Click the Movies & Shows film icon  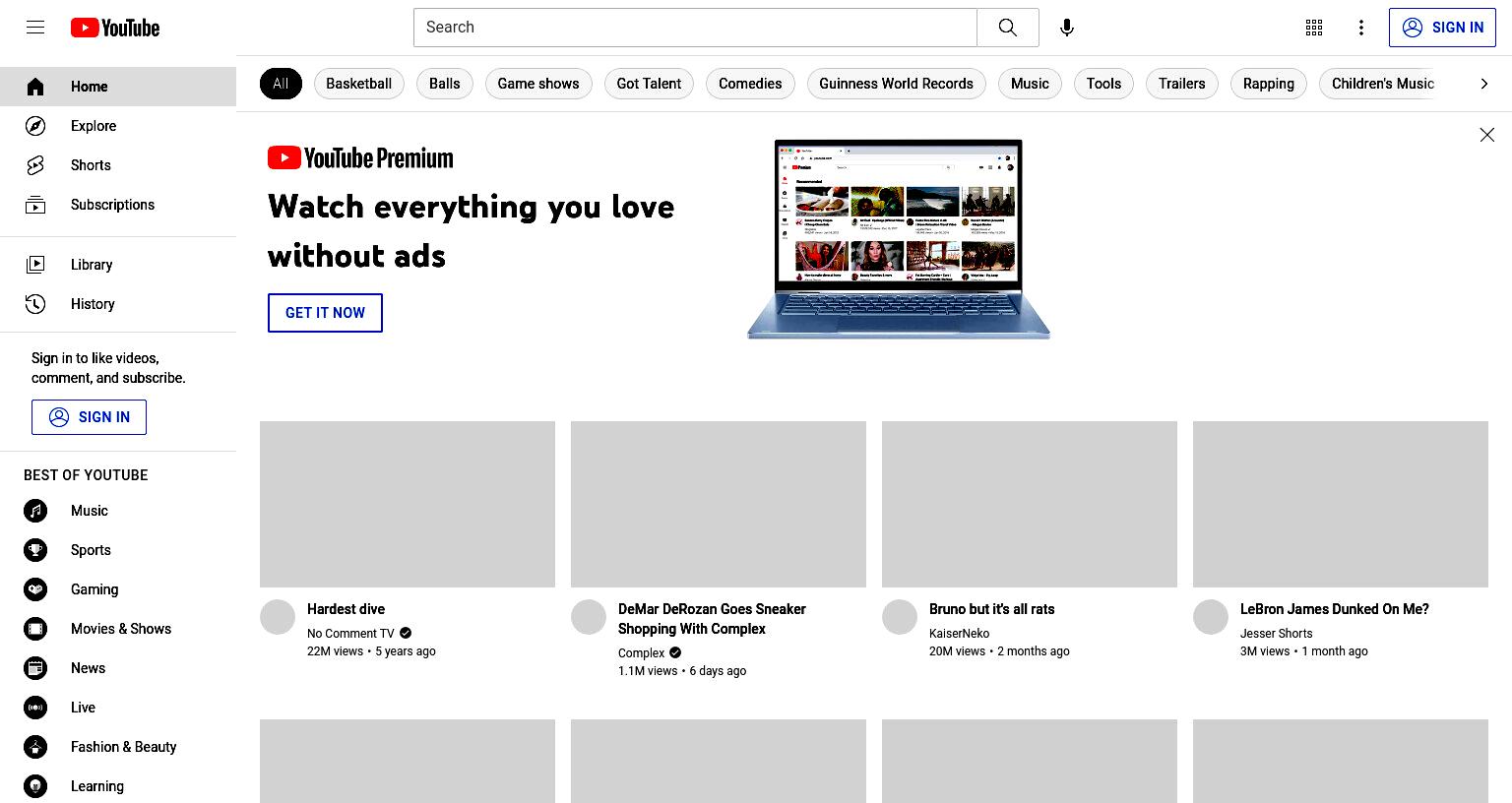click(x=35, y=629)
